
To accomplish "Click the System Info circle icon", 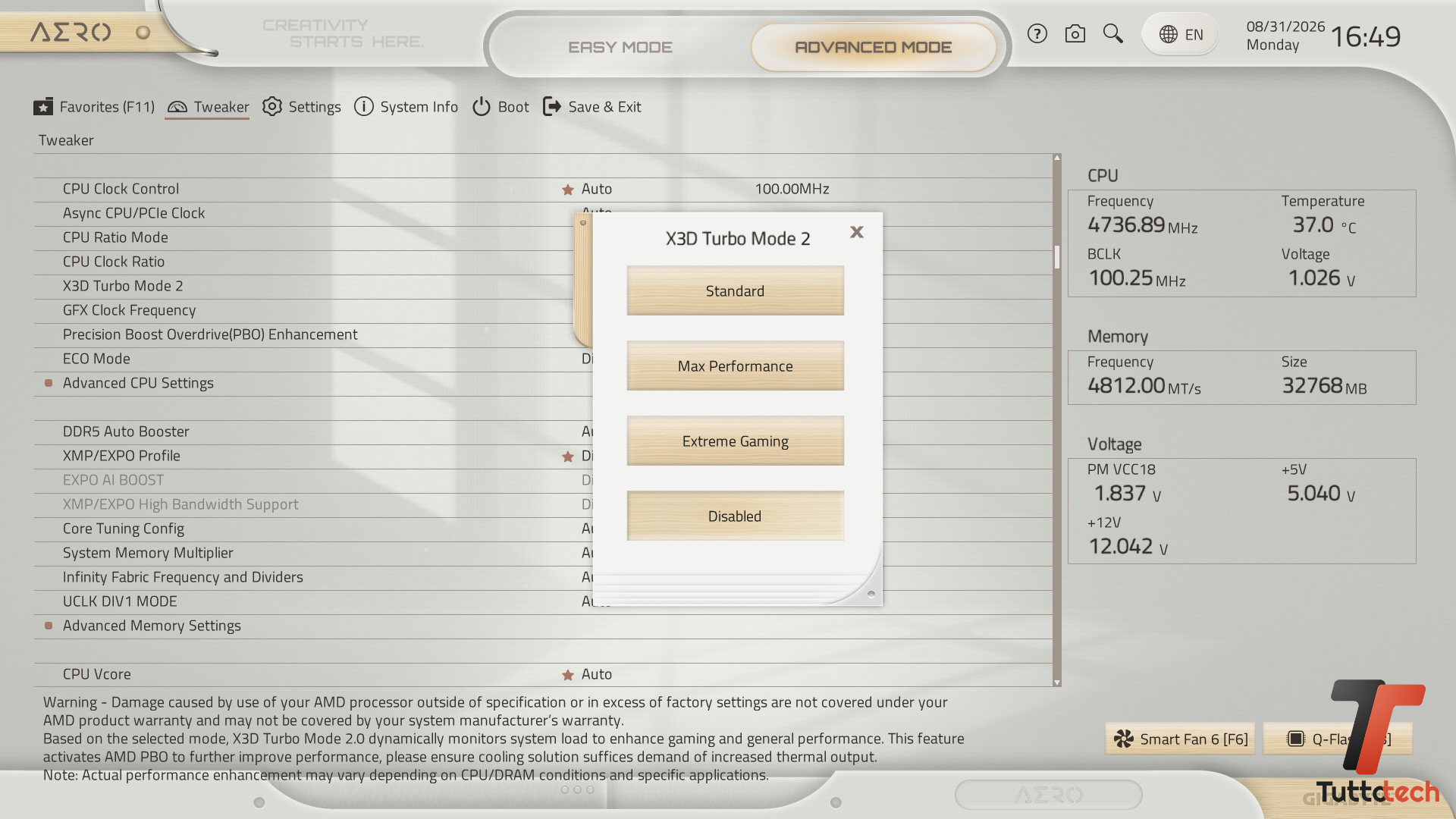I will click(364, 107).
